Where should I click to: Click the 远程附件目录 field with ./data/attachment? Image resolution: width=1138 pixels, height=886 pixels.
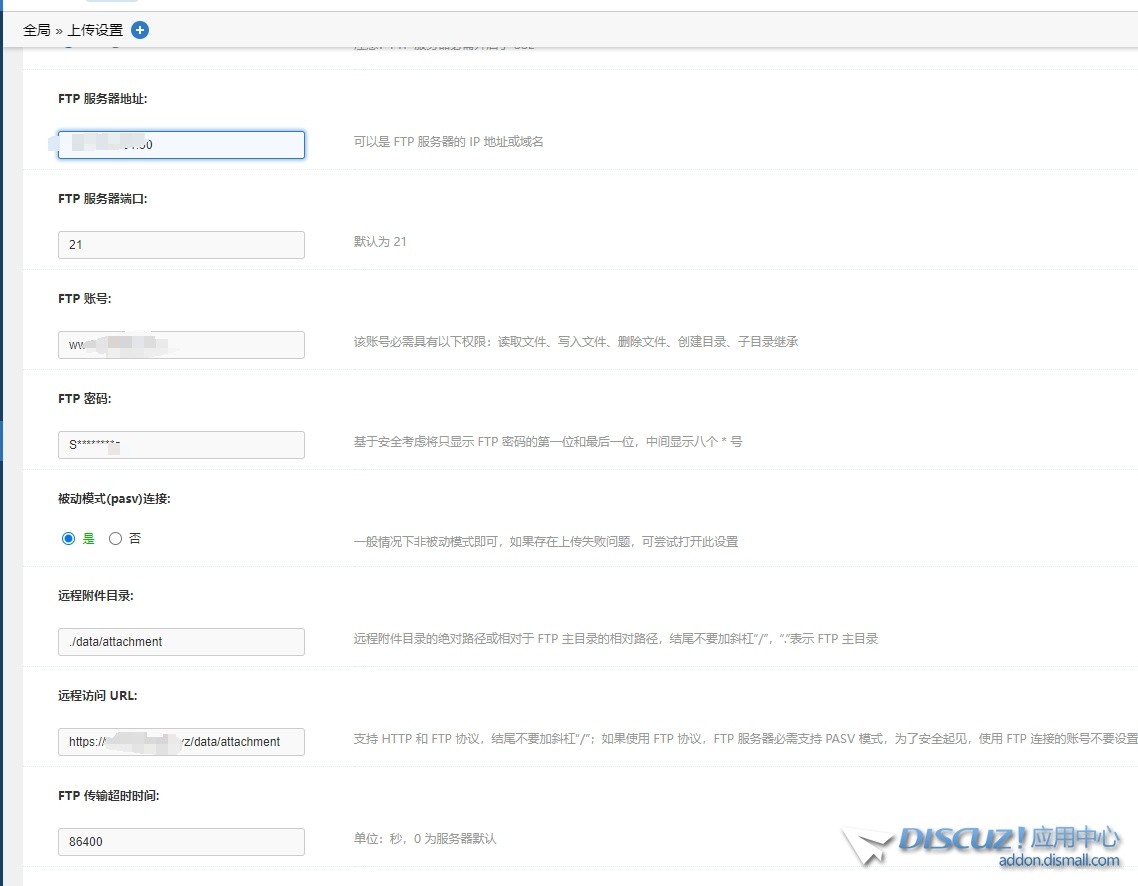[181, 642]
